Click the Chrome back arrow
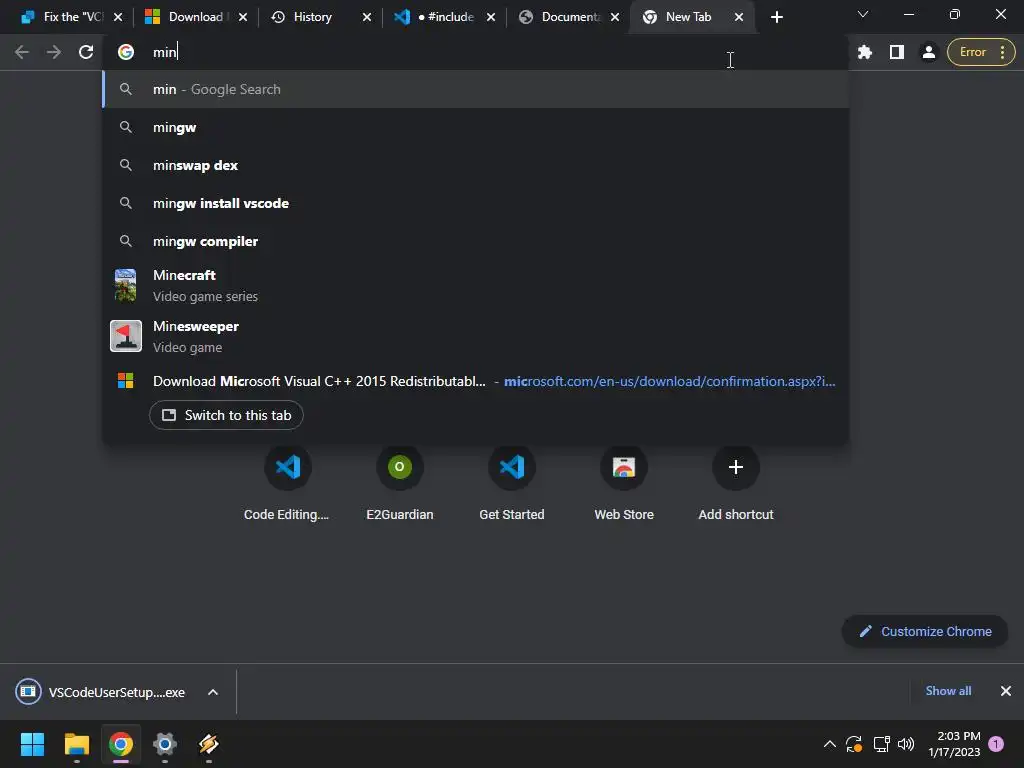1024x768 pixels. [x=22, y=52]
